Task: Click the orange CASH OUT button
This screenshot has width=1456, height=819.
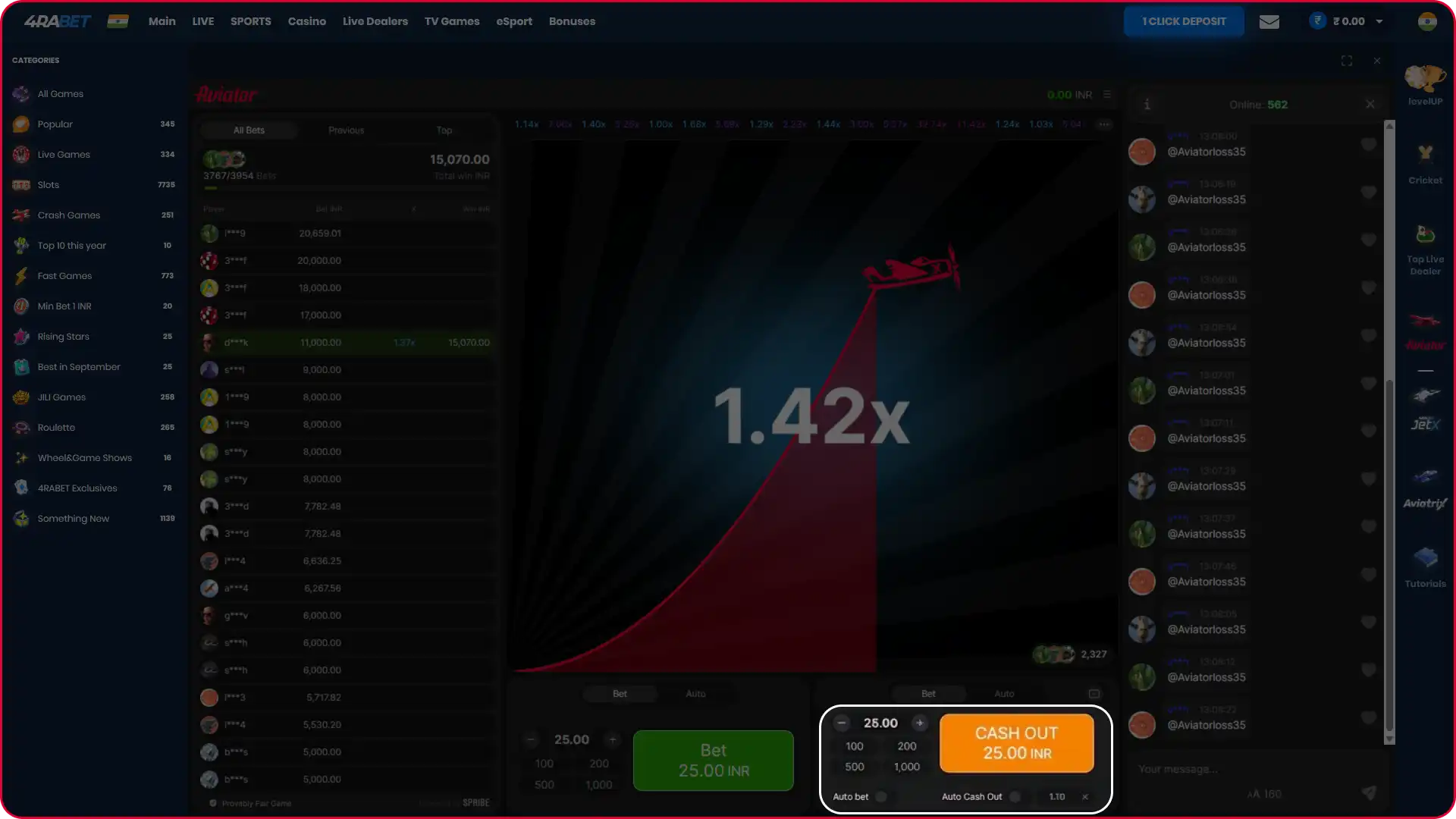Action: coord(1016,743)
